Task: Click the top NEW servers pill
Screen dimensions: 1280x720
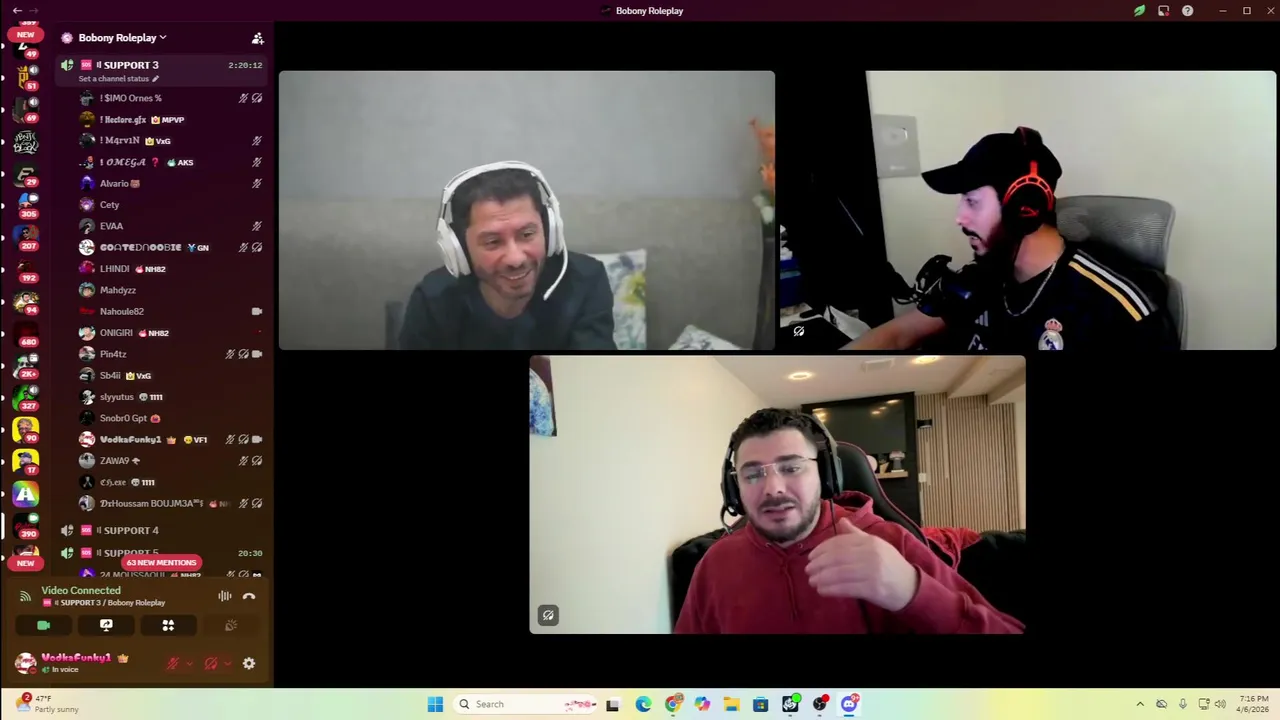Action: coord(25,34)
